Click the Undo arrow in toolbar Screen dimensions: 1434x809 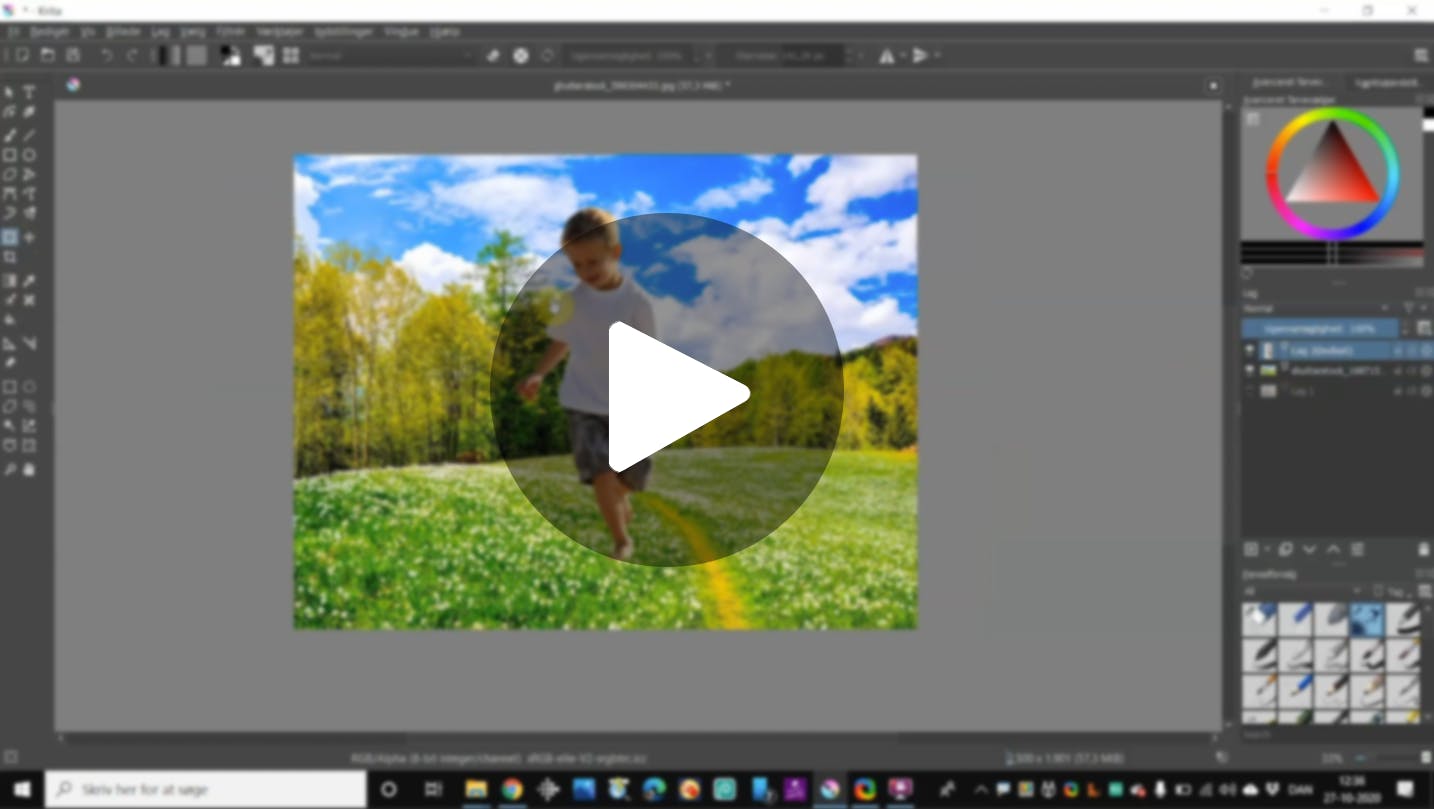tap(107, 55)
